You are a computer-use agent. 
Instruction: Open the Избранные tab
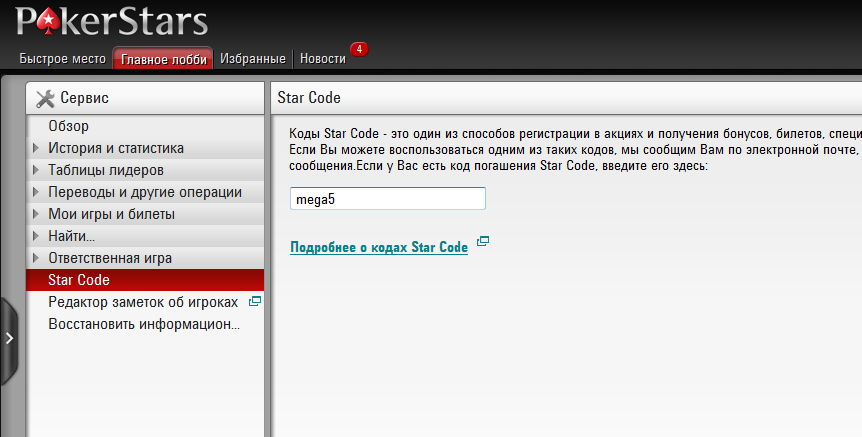click(x=253, y=59)
